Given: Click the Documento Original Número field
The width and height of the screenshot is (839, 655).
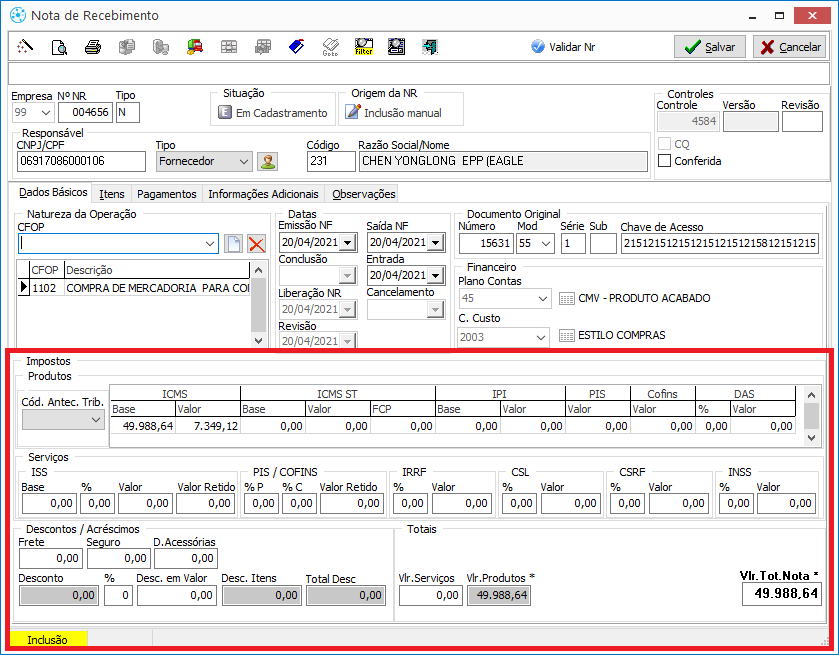Looking at the screenshot, I should 486,243.
